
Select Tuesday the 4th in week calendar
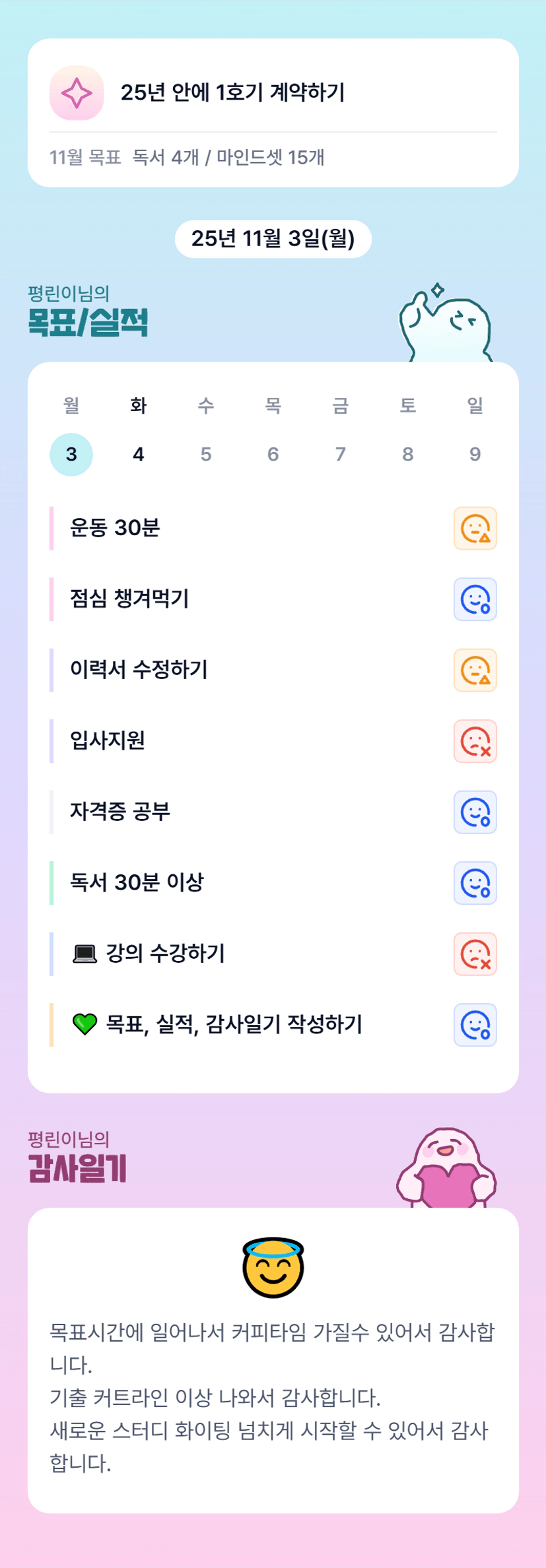(x=139, y=454)
